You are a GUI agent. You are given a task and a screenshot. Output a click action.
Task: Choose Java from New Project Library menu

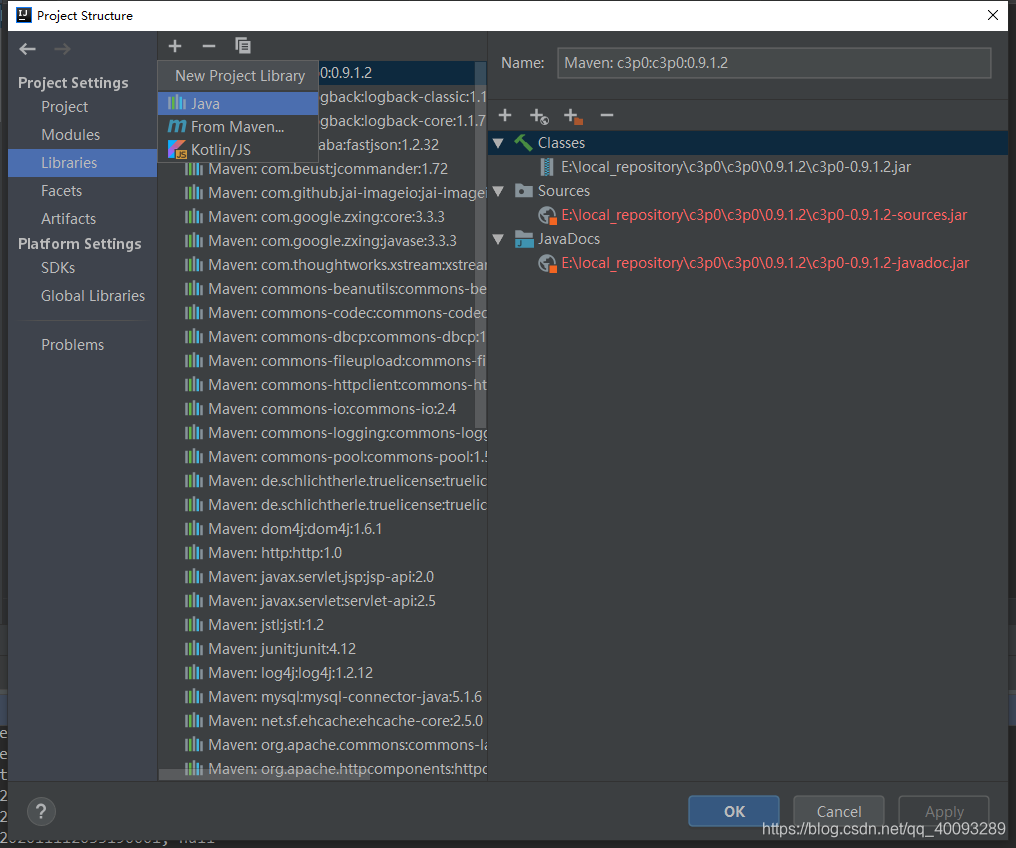(238, 103)
